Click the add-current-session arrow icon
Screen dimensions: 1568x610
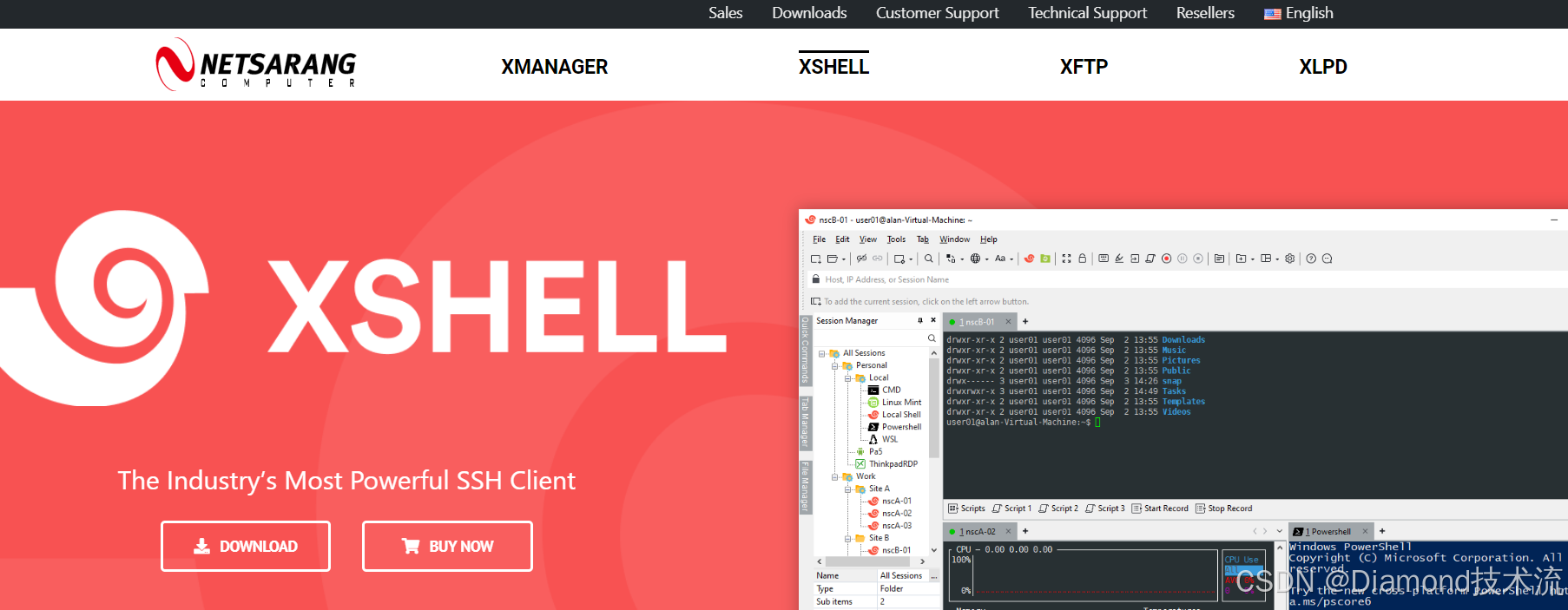(816, 302)
